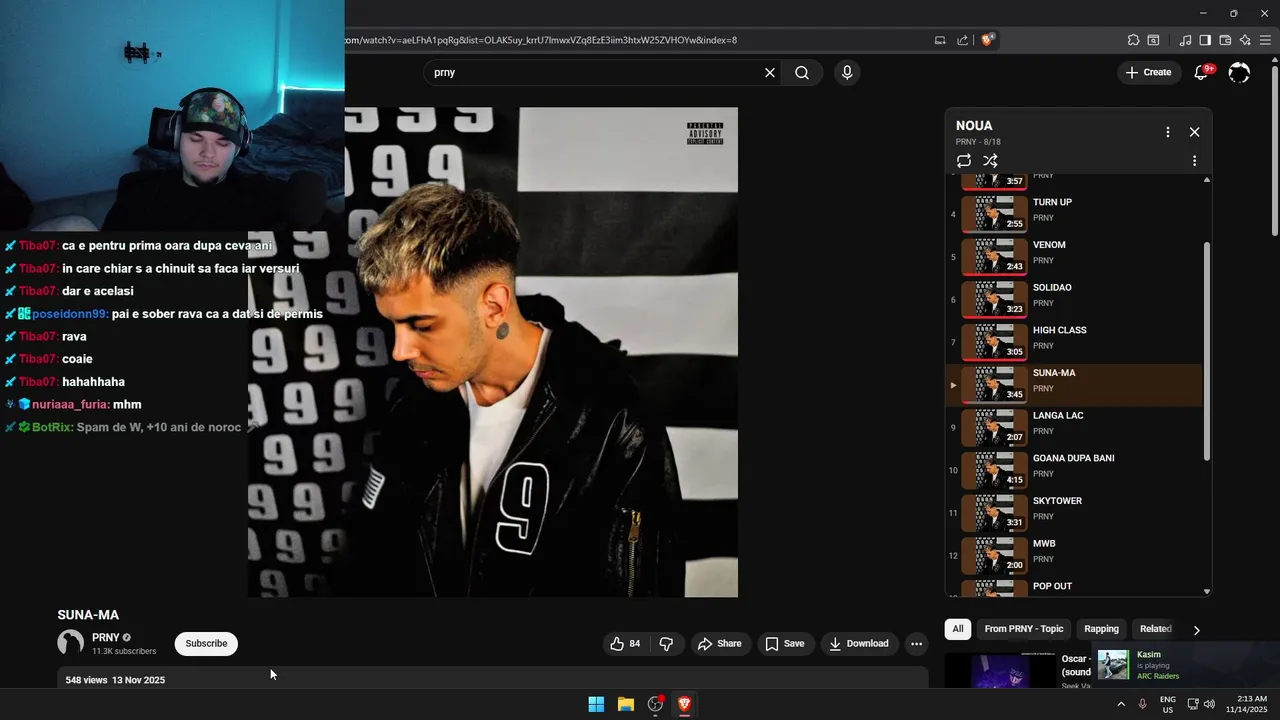Viewport: 1280px width, 720px height.
Task: Play TURN UP from the playlist
Action: tap(1073, 213)
